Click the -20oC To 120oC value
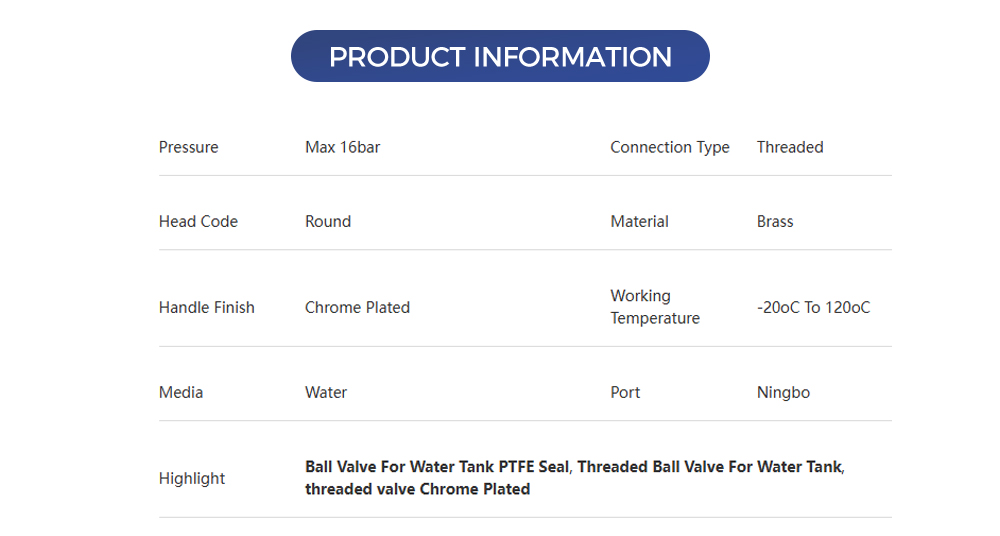Screen dimensions: 1000x536 pos(813,307)
